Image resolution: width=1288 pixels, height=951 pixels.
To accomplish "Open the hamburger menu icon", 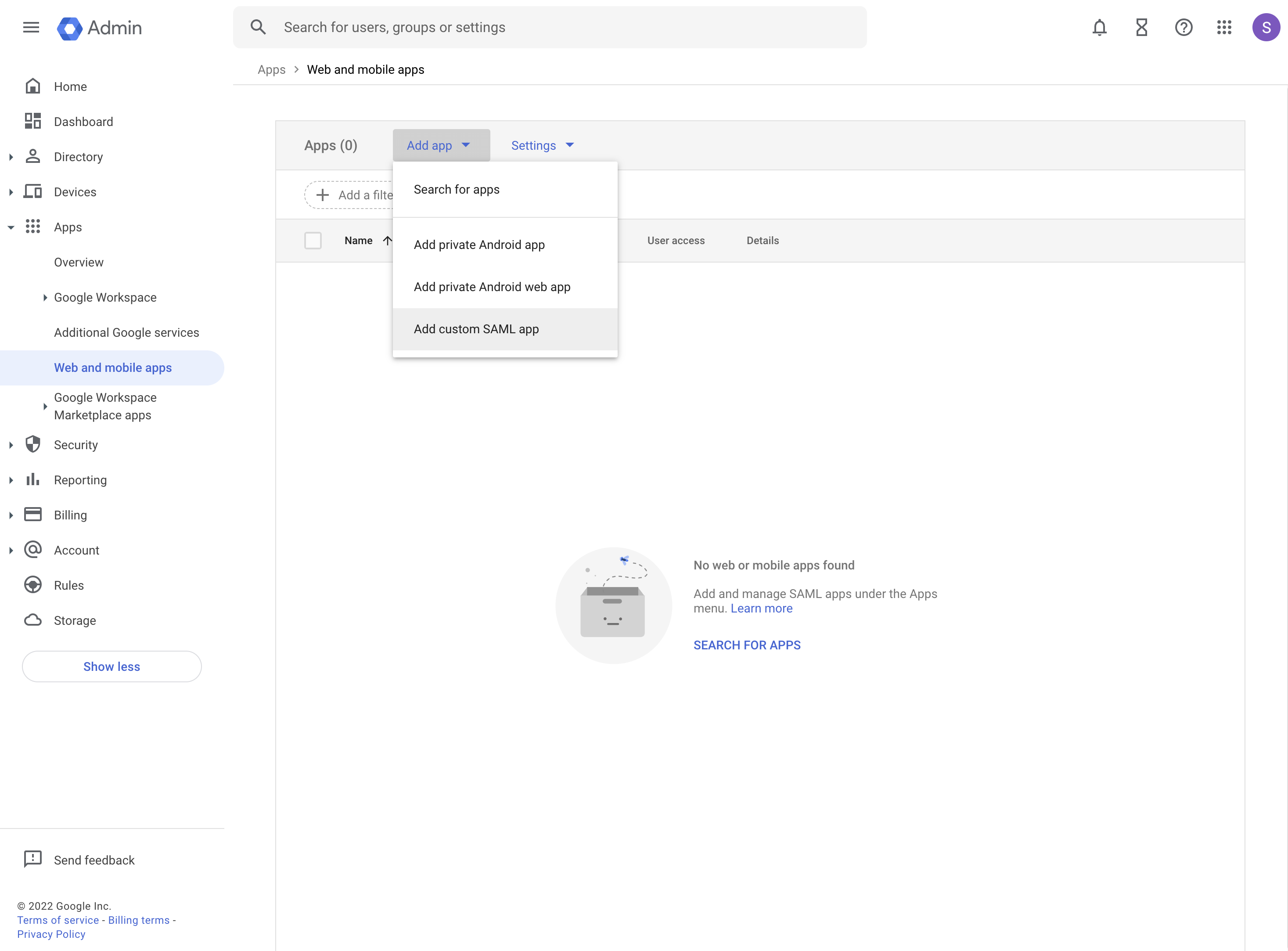I will pos(29,27).
